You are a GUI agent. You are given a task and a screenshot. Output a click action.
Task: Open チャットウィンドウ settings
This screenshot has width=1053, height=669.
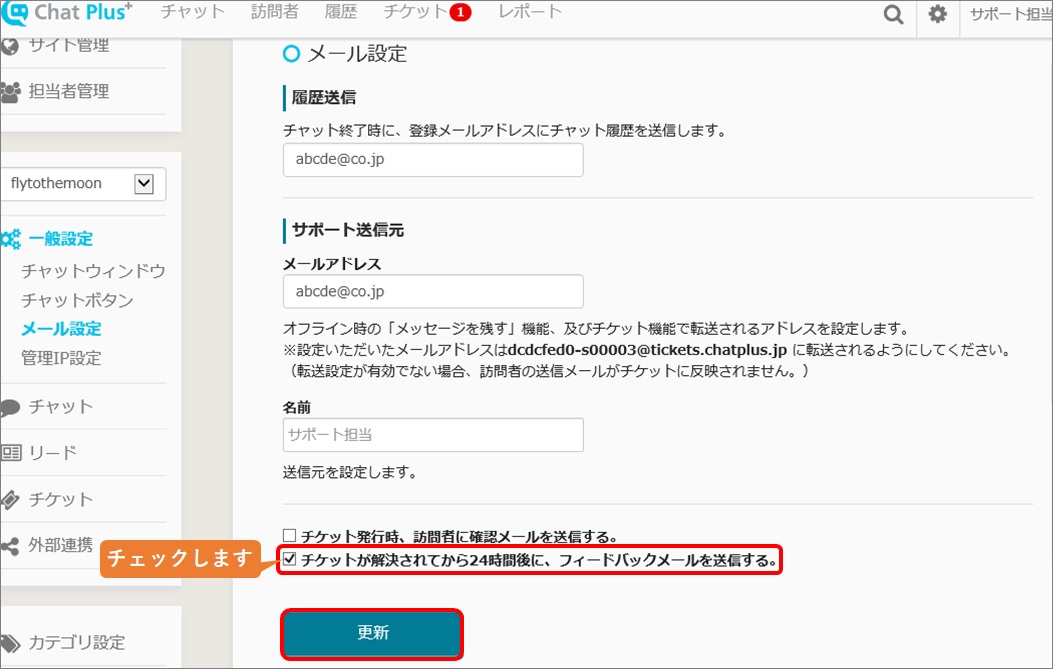pyautogui.click(x=93, y=271)
